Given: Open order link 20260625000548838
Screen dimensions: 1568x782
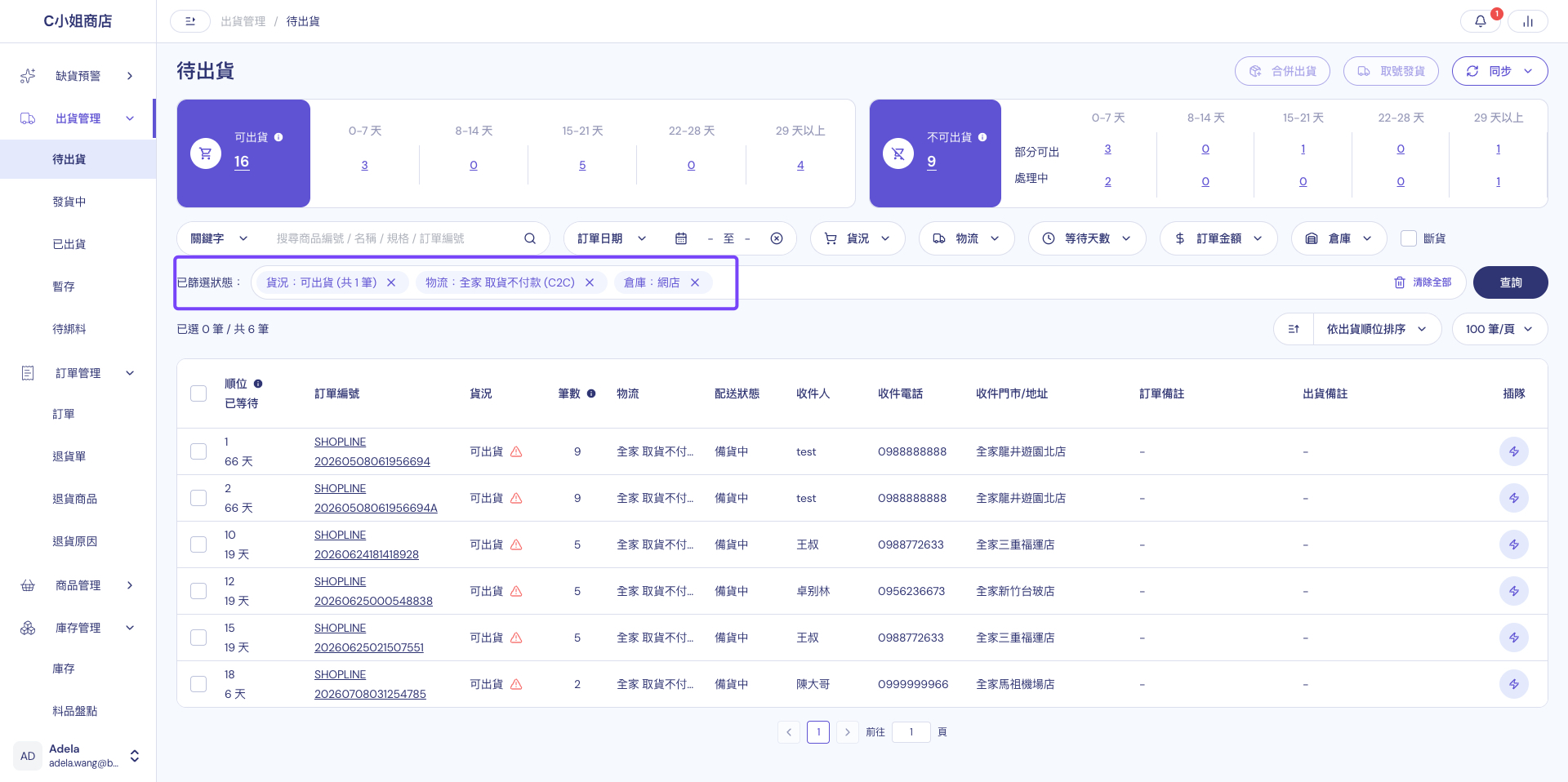Looking at the screenshot, I should point(373,601).
